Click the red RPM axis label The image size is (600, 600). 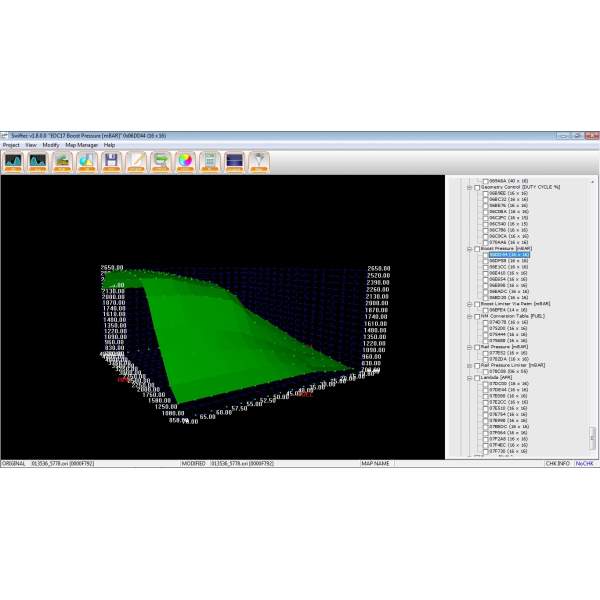[125, 380]
